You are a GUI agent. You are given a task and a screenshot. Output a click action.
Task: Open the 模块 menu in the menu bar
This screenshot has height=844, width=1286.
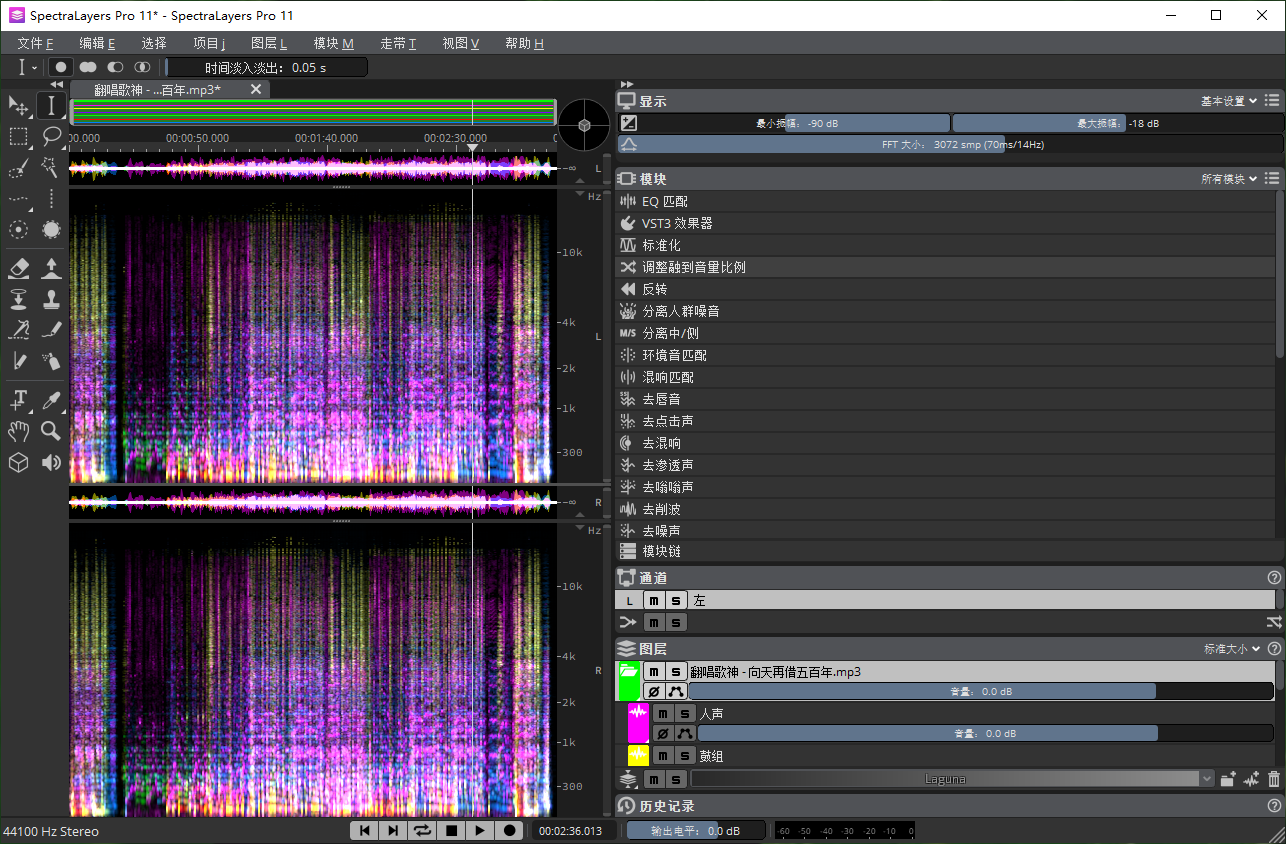333,43
